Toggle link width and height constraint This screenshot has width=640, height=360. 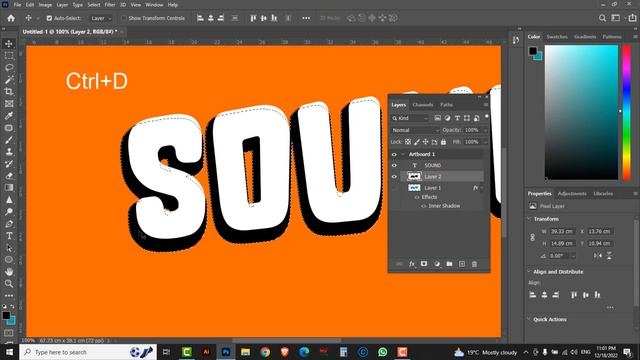click(x=533, y=237)
